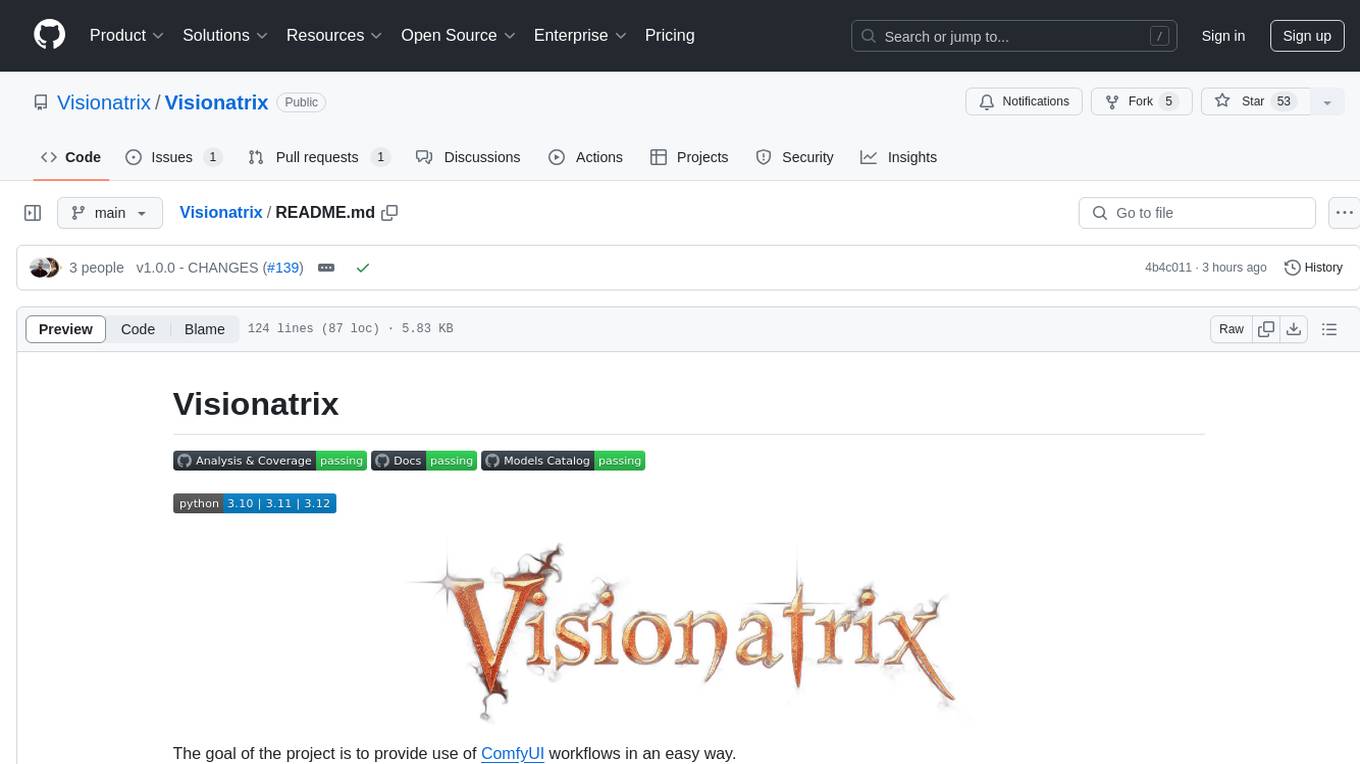
Task: Copy raw file contents
Action: tap(1266, 329)
